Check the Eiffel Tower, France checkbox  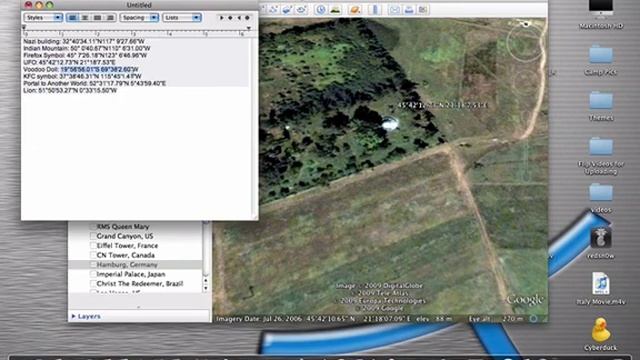click(x=93, y=246)
